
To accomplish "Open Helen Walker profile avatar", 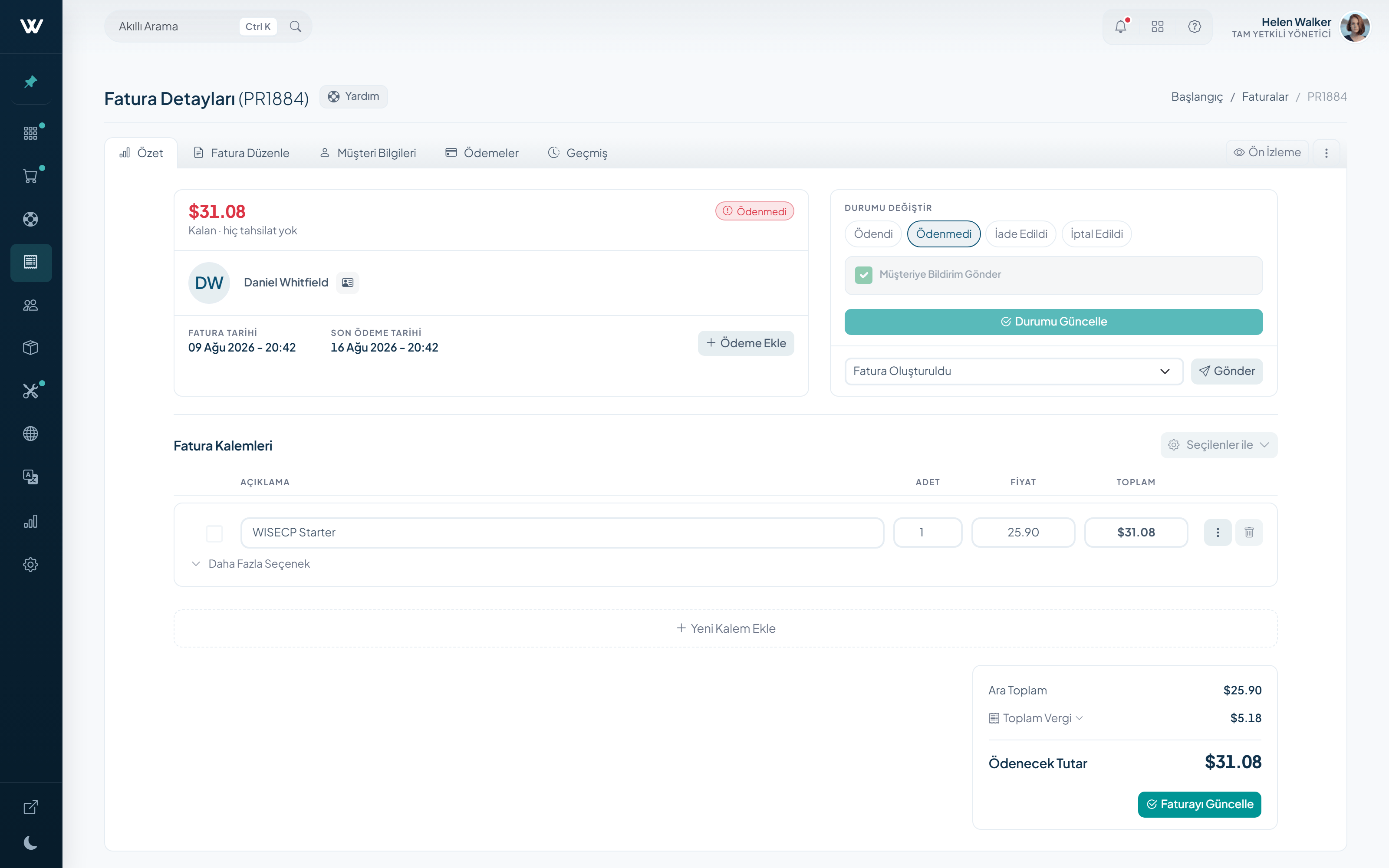I will coord(1355,27).
